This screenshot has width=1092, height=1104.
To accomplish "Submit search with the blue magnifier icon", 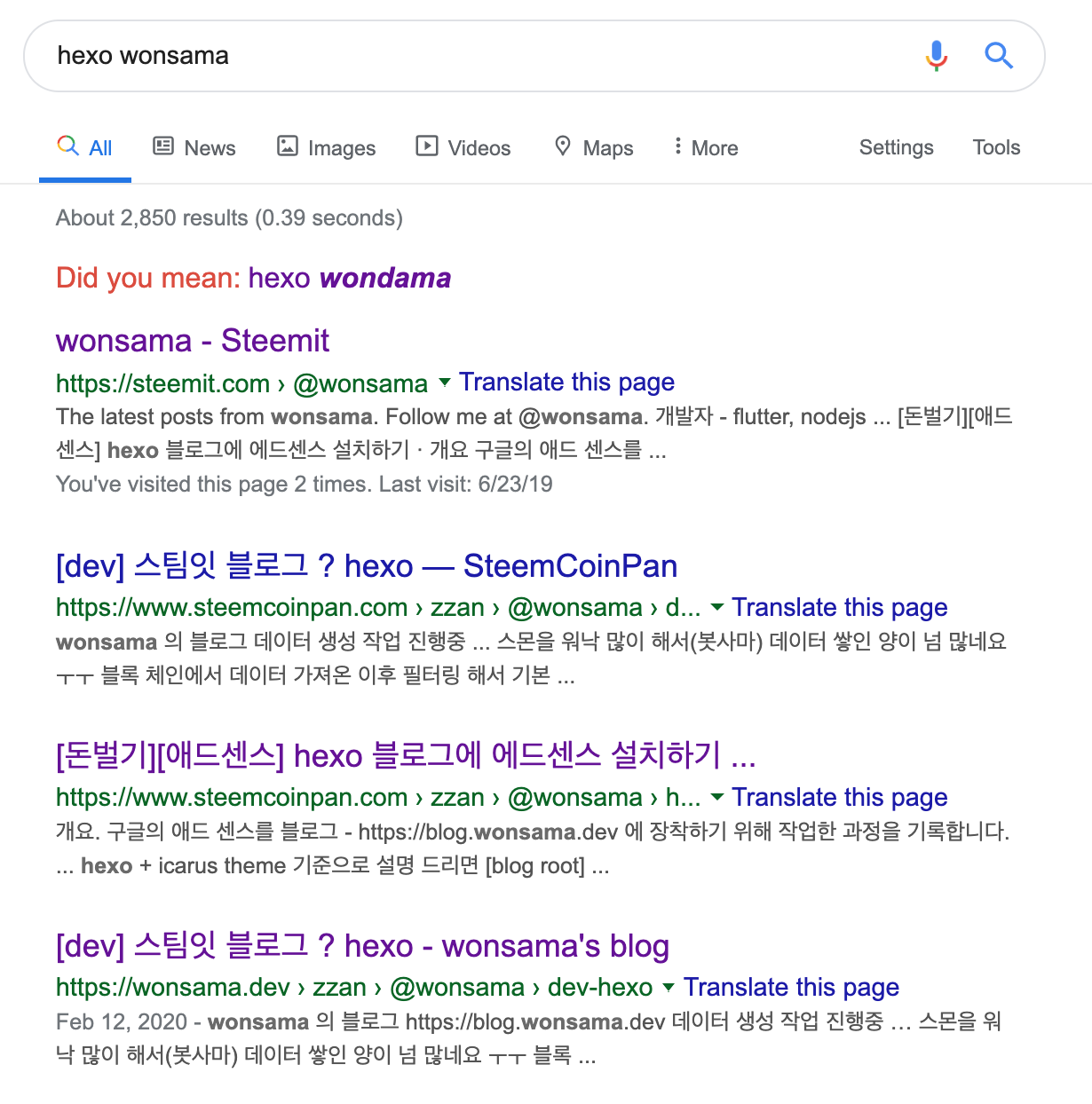I will 999,56.
